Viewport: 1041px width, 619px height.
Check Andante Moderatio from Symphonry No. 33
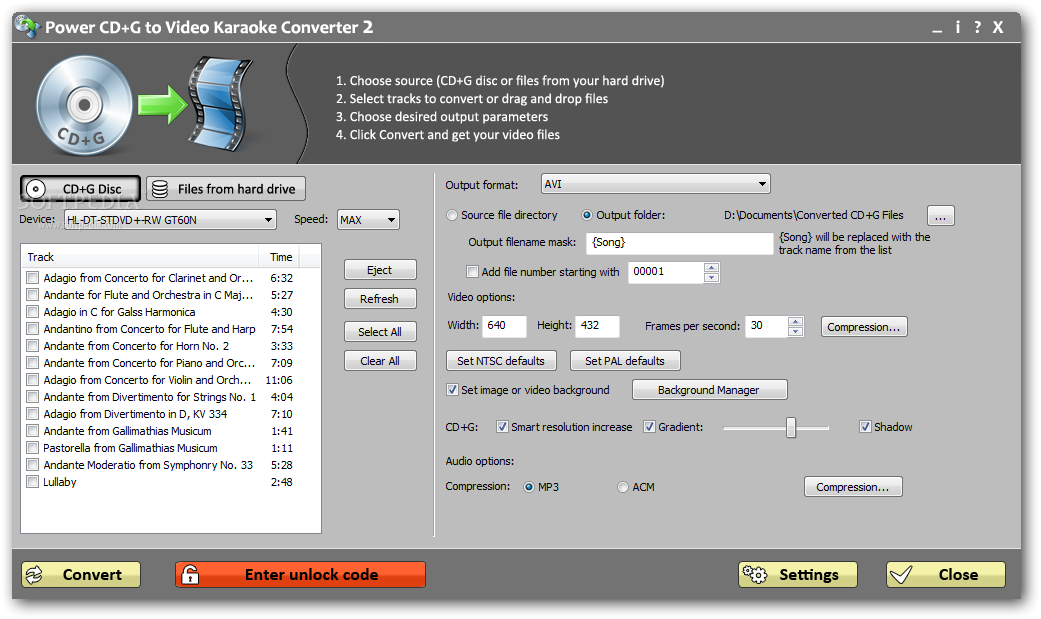coord(33,465)
